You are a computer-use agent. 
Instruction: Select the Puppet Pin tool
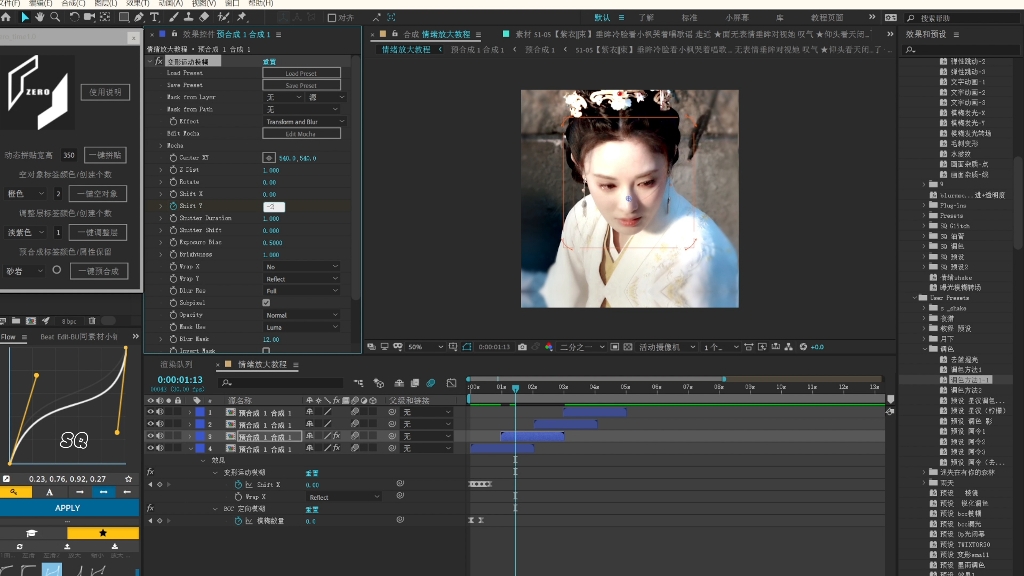click(243, 17)
